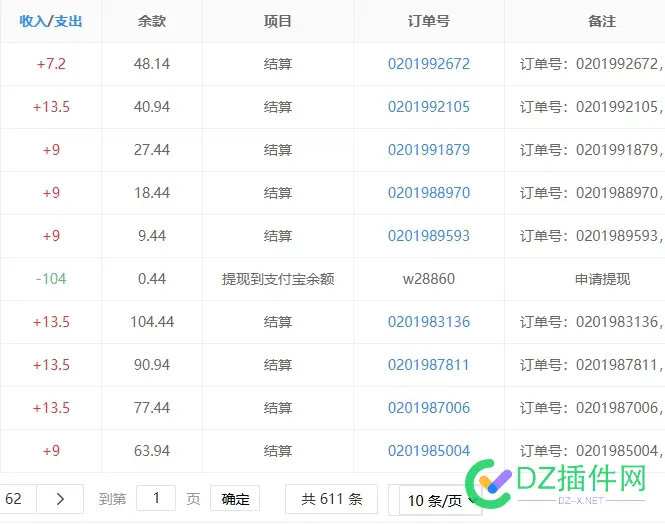Select remark text for order 0201992672
The image size is (665, 524).
(x=592, y=64)
